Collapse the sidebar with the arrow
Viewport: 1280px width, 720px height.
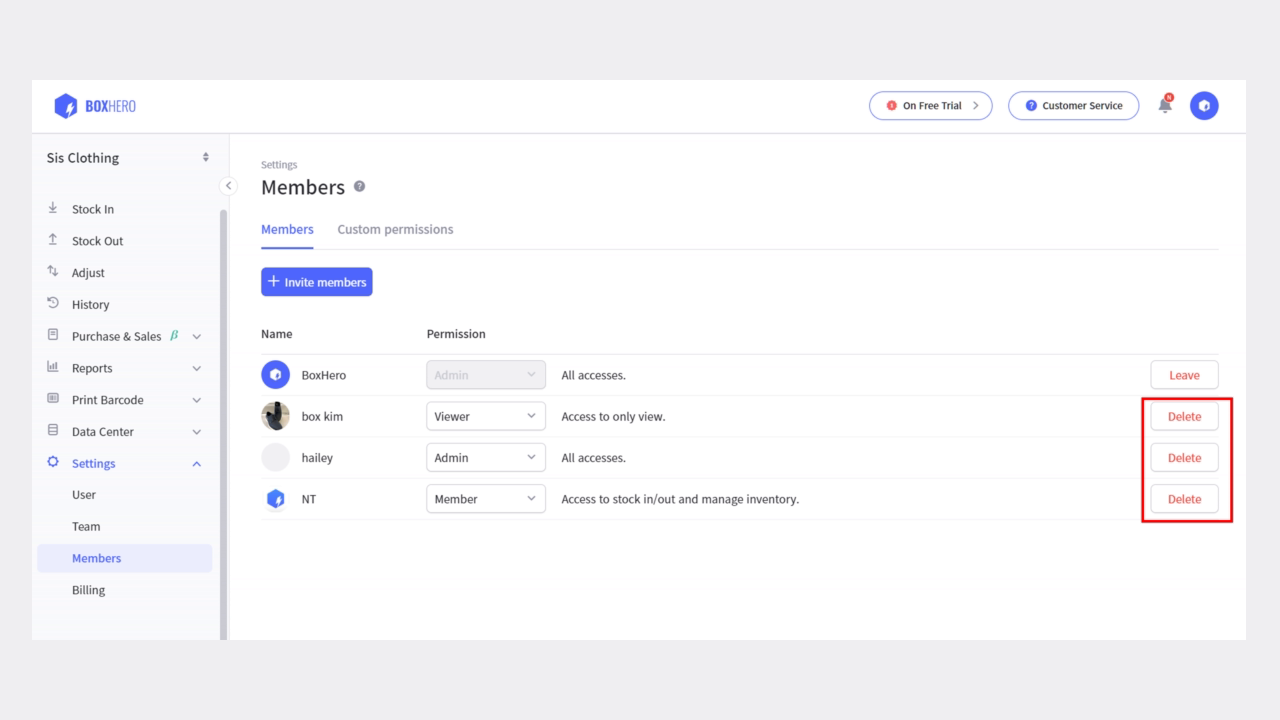228,185
